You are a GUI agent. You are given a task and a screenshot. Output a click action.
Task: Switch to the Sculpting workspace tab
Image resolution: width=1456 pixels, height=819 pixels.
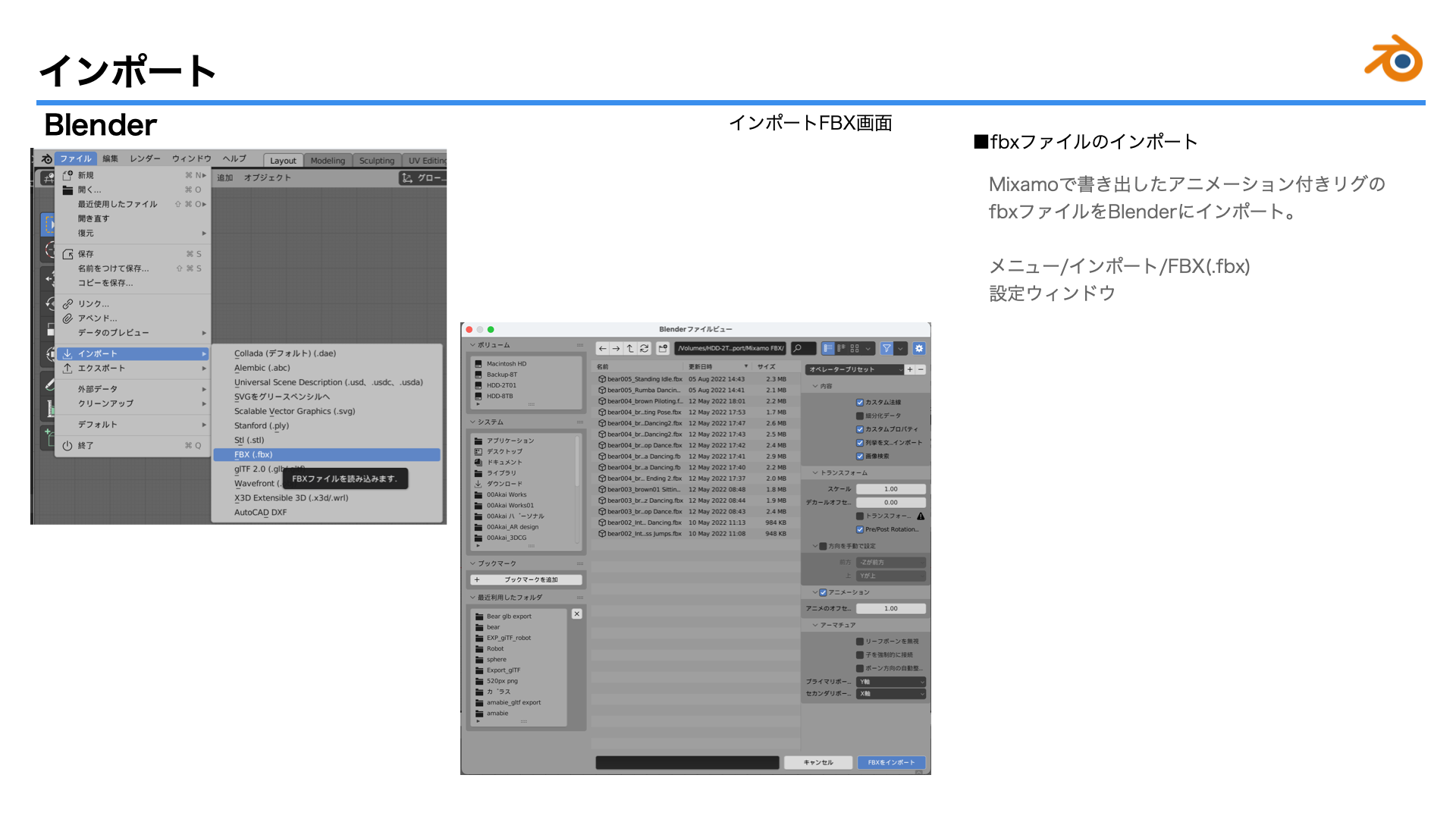pyautogui.click(x=377, y=161)
